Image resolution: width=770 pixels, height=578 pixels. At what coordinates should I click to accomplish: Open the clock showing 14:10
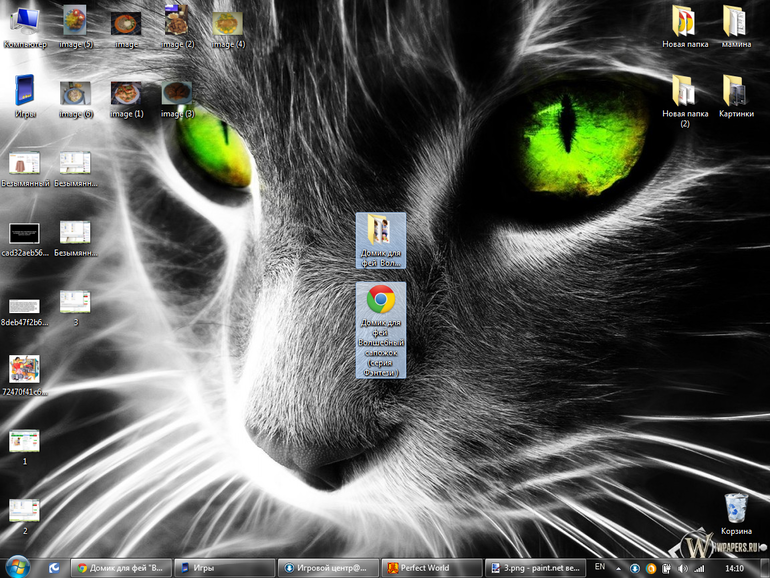(x=734, y=568)
